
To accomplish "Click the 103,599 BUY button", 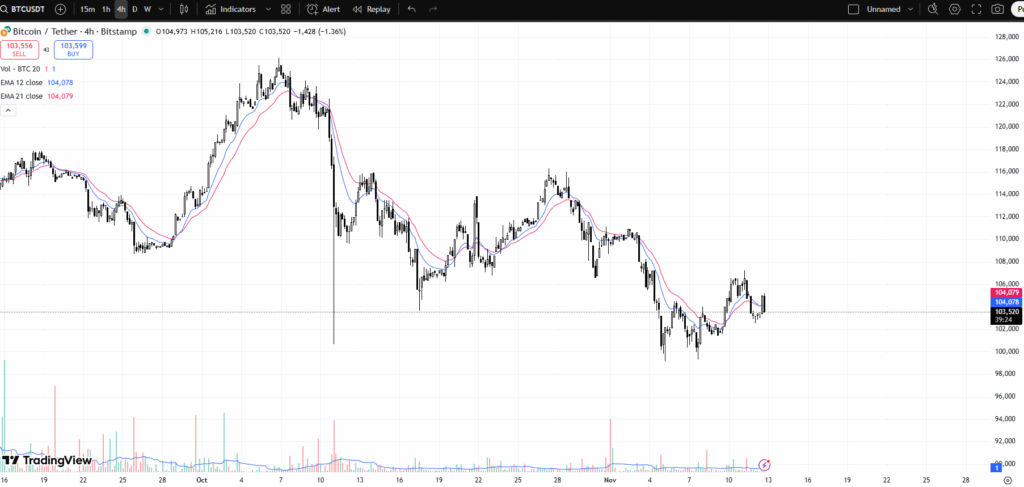I will (x=73, y=48).
